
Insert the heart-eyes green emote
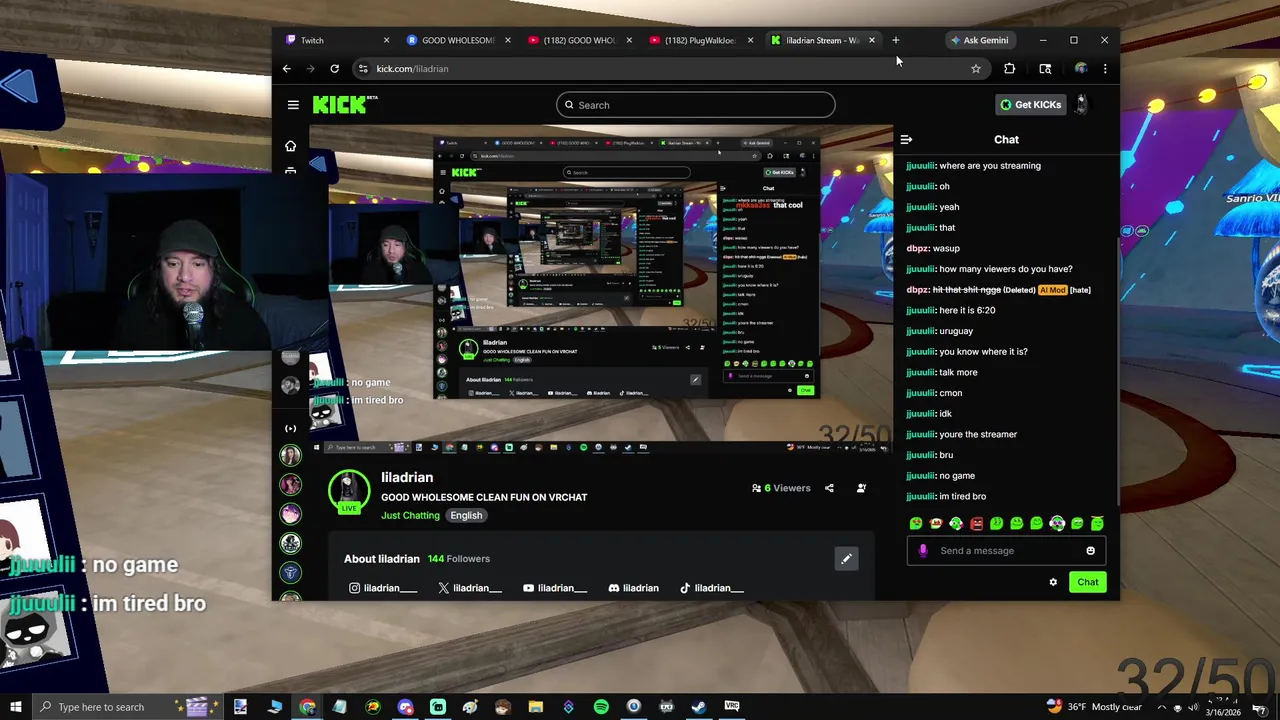point(916,523)
